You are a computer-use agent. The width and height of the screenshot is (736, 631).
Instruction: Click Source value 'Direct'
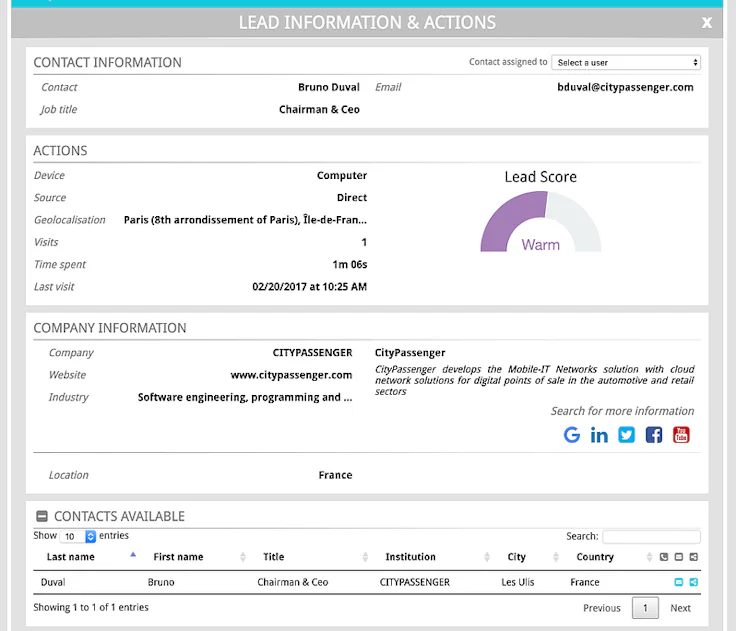[352, 198]
